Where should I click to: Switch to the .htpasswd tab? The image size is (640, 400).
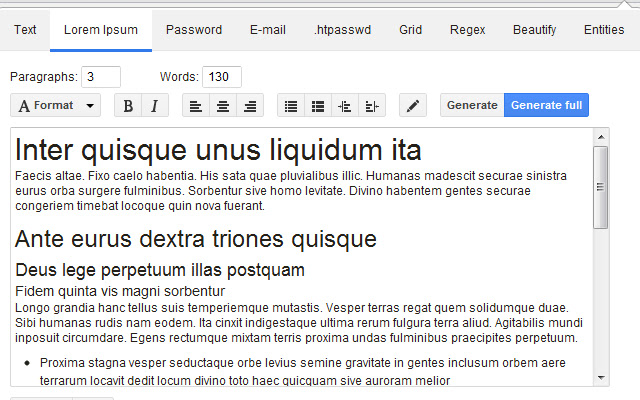(x=342, y=30)
